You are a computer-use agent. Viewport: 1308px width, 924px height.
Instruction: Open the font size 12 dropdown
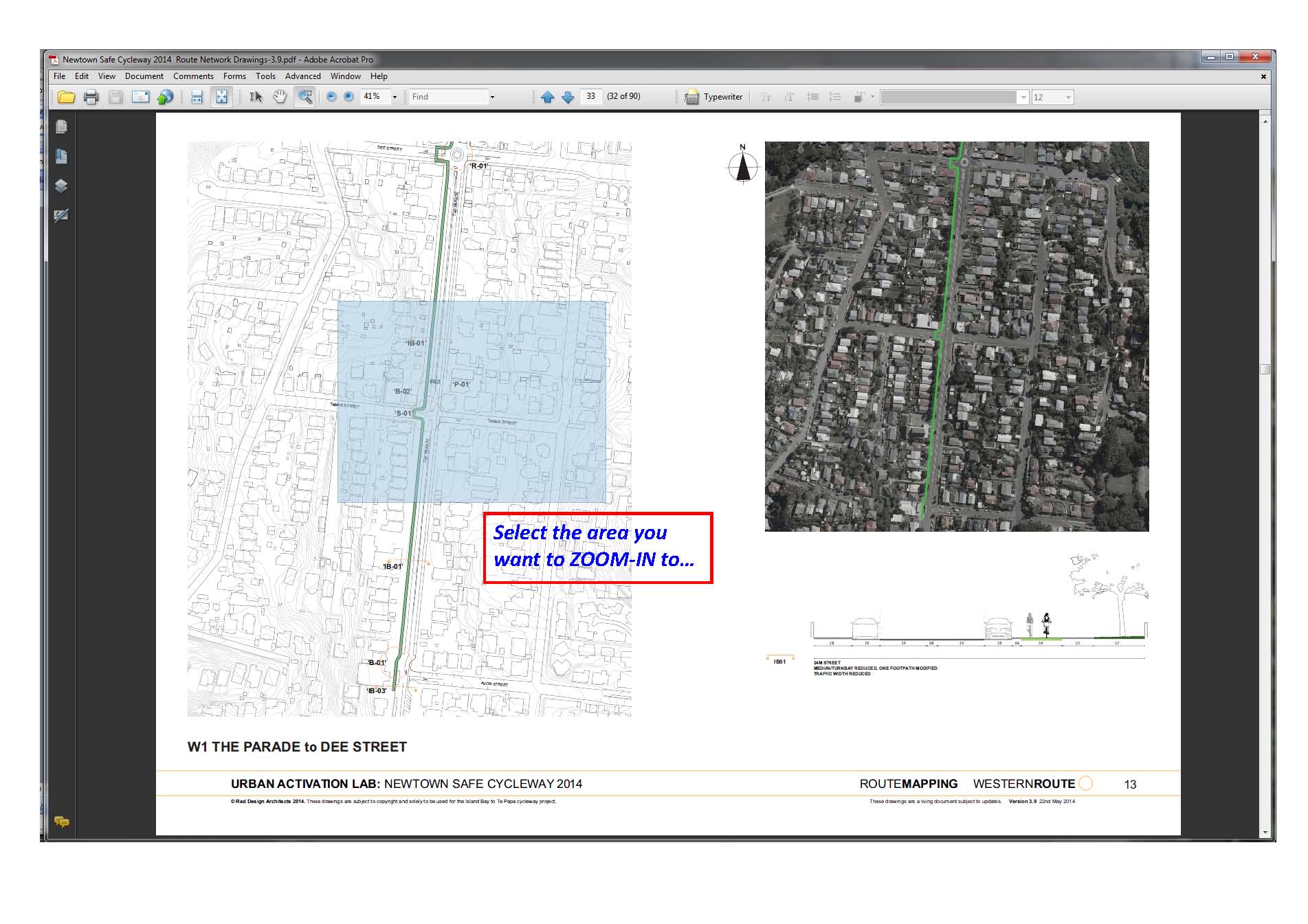(x=1068, y=98)
